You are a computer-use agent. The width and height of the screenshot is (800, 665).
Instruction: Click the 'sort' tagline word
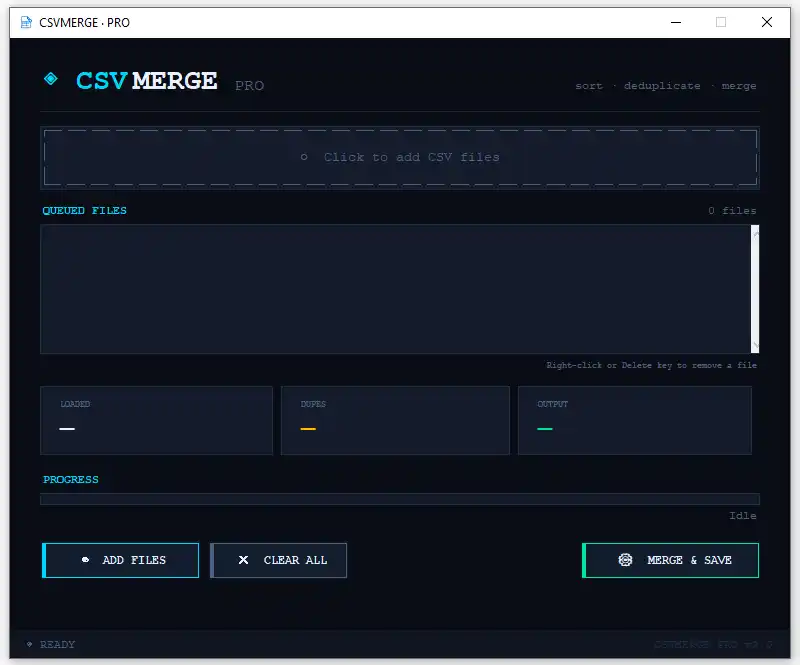tap(589, 86)
